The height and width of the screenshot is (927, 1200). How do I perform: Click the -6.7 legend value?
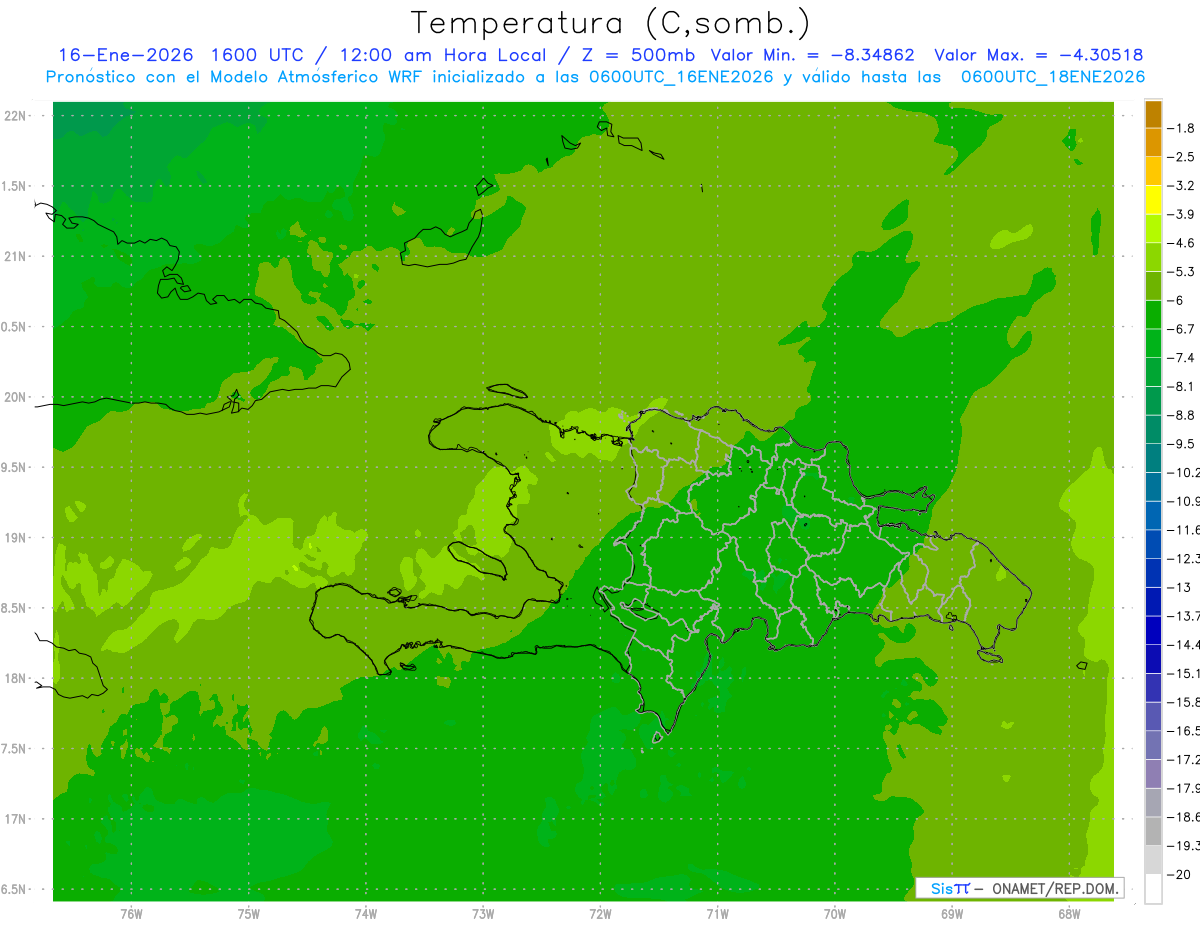(1182, 329)
